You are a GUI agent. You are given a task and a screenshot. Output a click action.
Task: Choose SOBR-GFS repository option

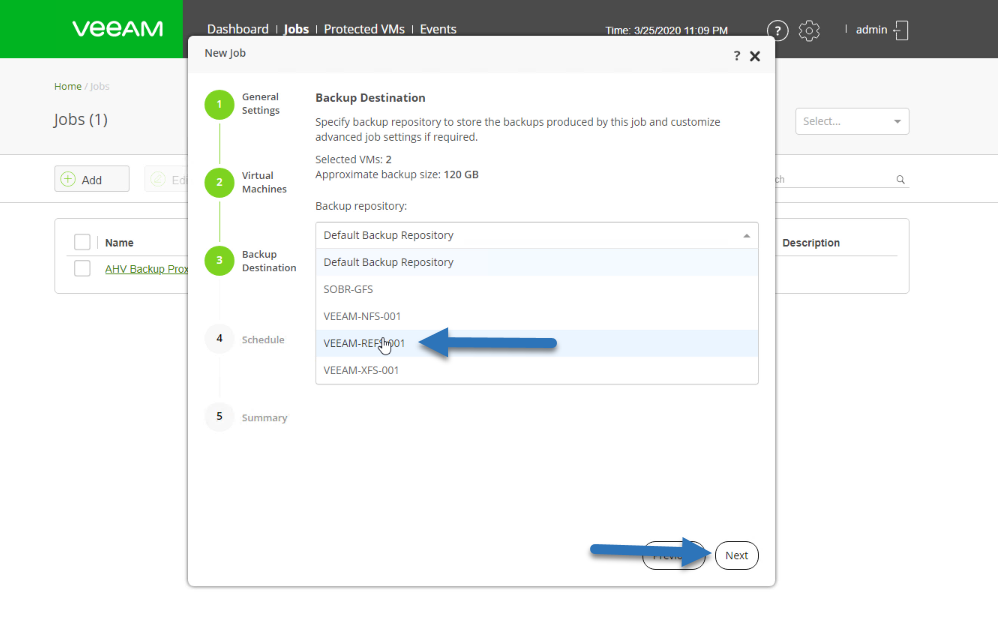coord(537,289)
